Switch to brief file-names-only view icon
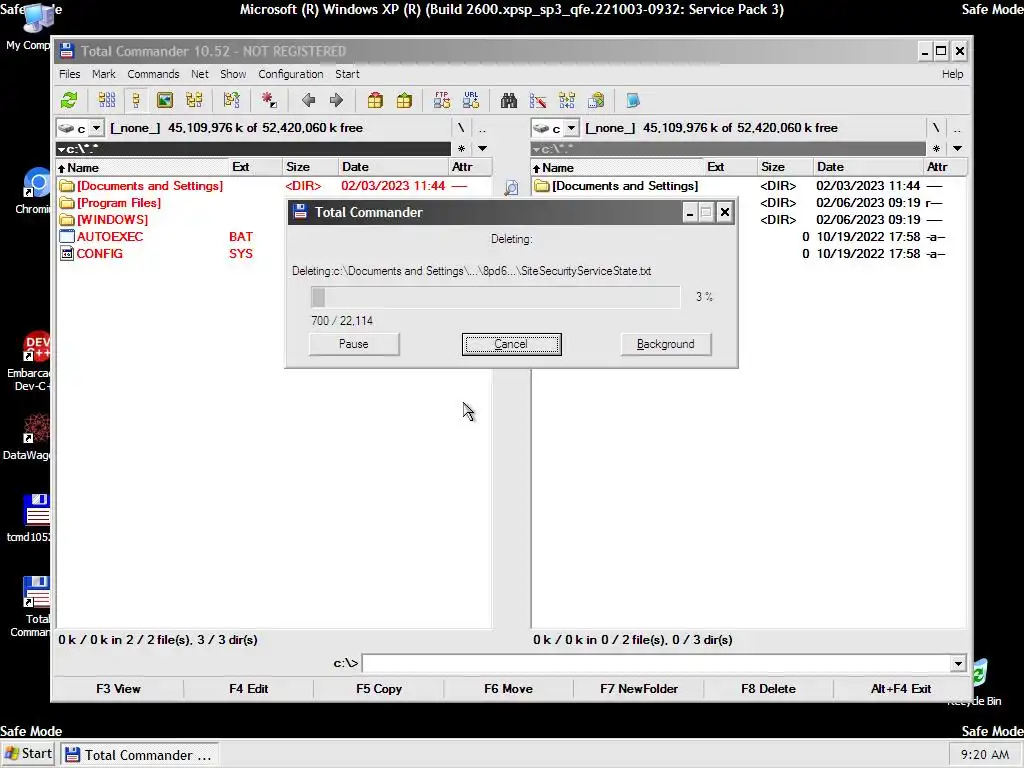This screenshot has height=768, width=1024. 106,101
